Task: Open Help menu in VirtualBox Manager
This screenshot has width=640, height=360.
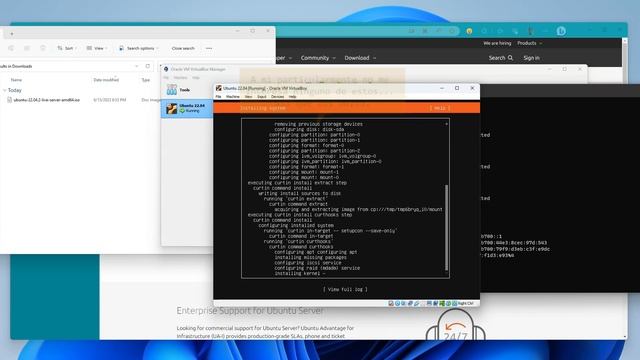Action: (x=196, y=78)
